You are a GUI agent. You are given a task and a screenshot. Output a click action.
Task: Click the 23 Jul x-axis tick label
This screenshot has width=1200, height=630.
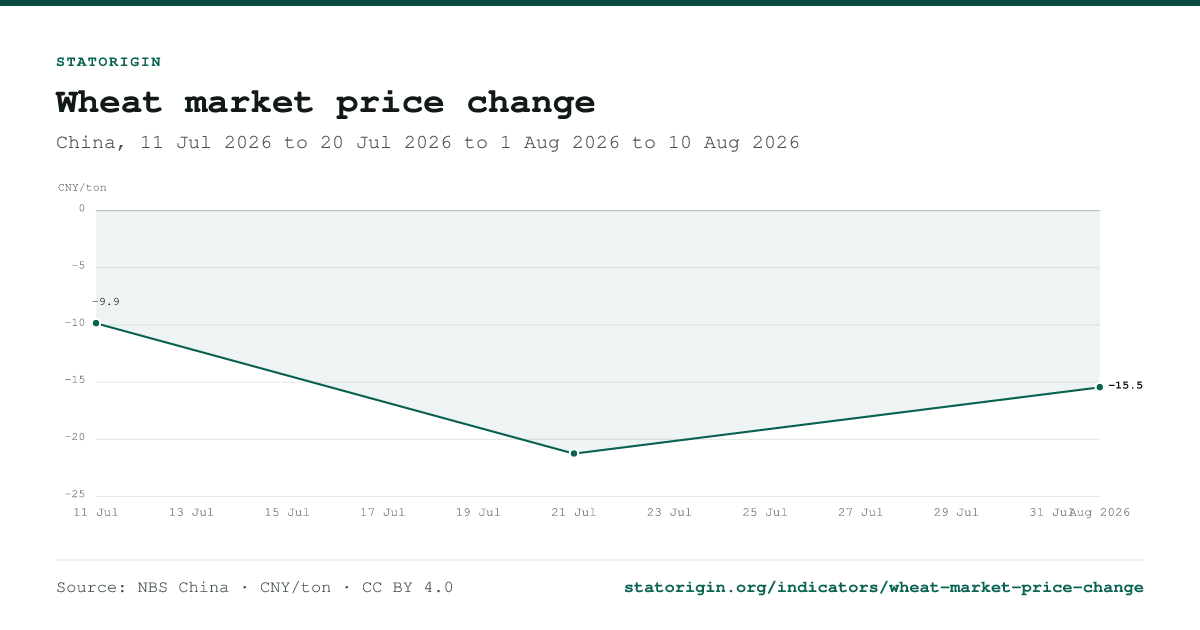[x=669, y=512]
